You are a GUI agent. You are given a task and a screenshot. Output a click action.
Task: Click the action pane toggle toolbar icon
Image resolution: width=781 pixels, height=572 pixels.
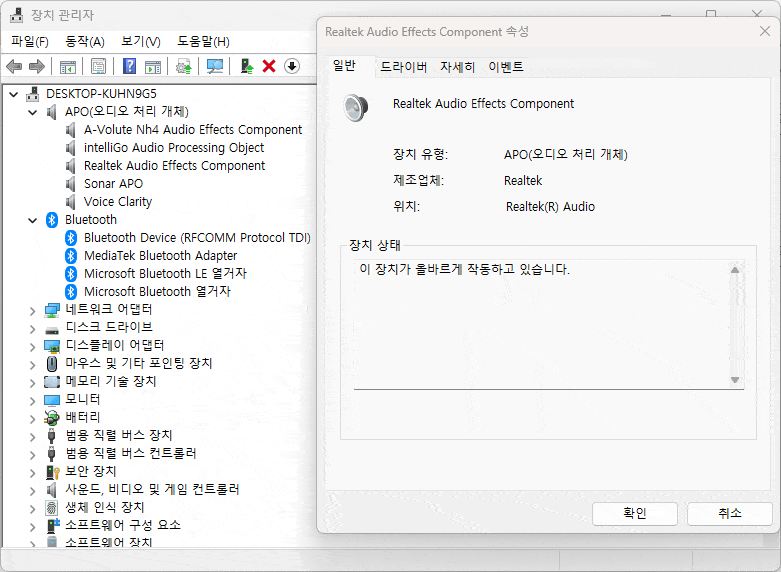153,66
